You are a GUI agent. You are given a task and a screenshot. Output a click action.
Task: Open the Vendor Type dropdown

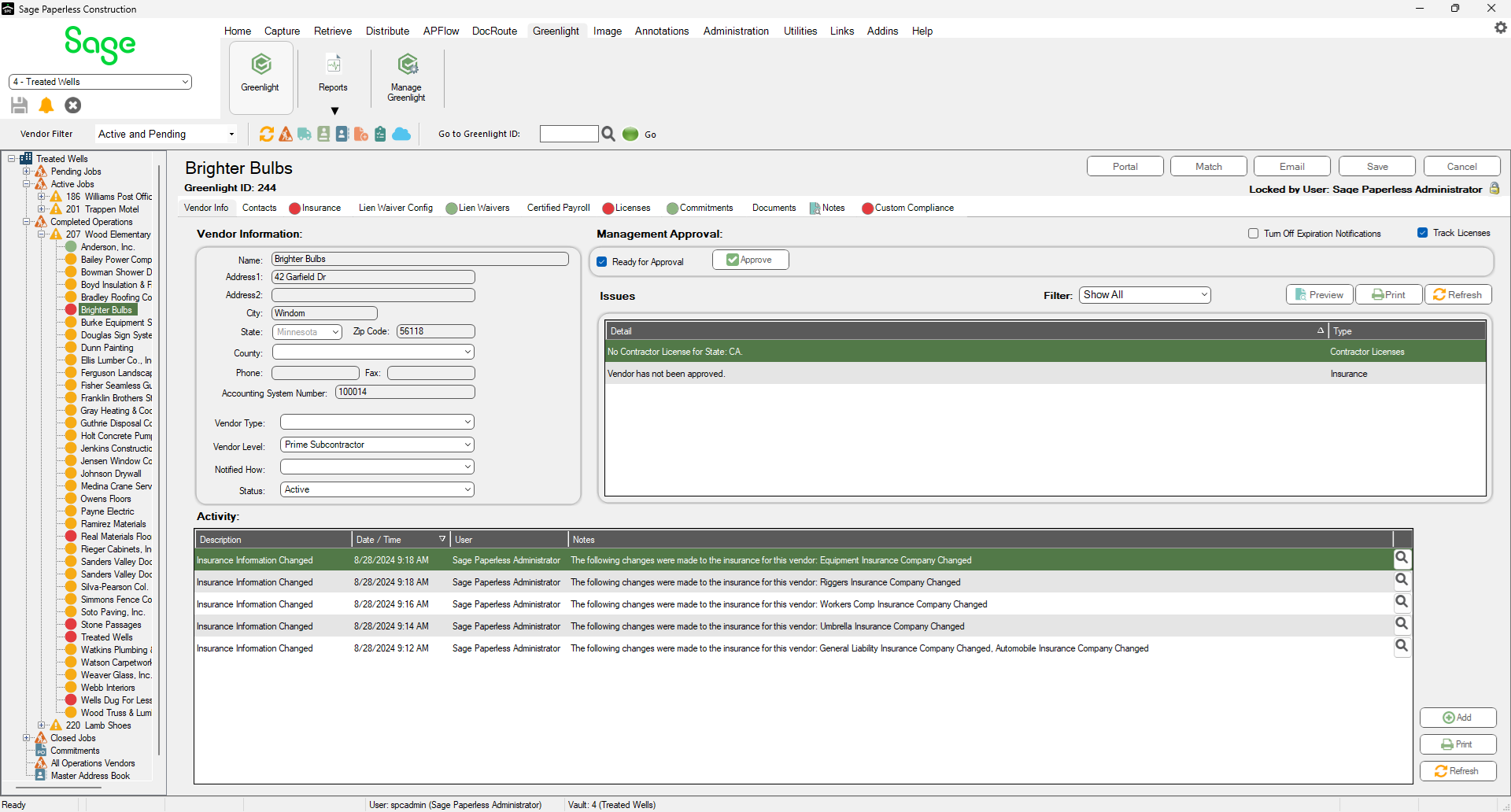pos(377,423)
